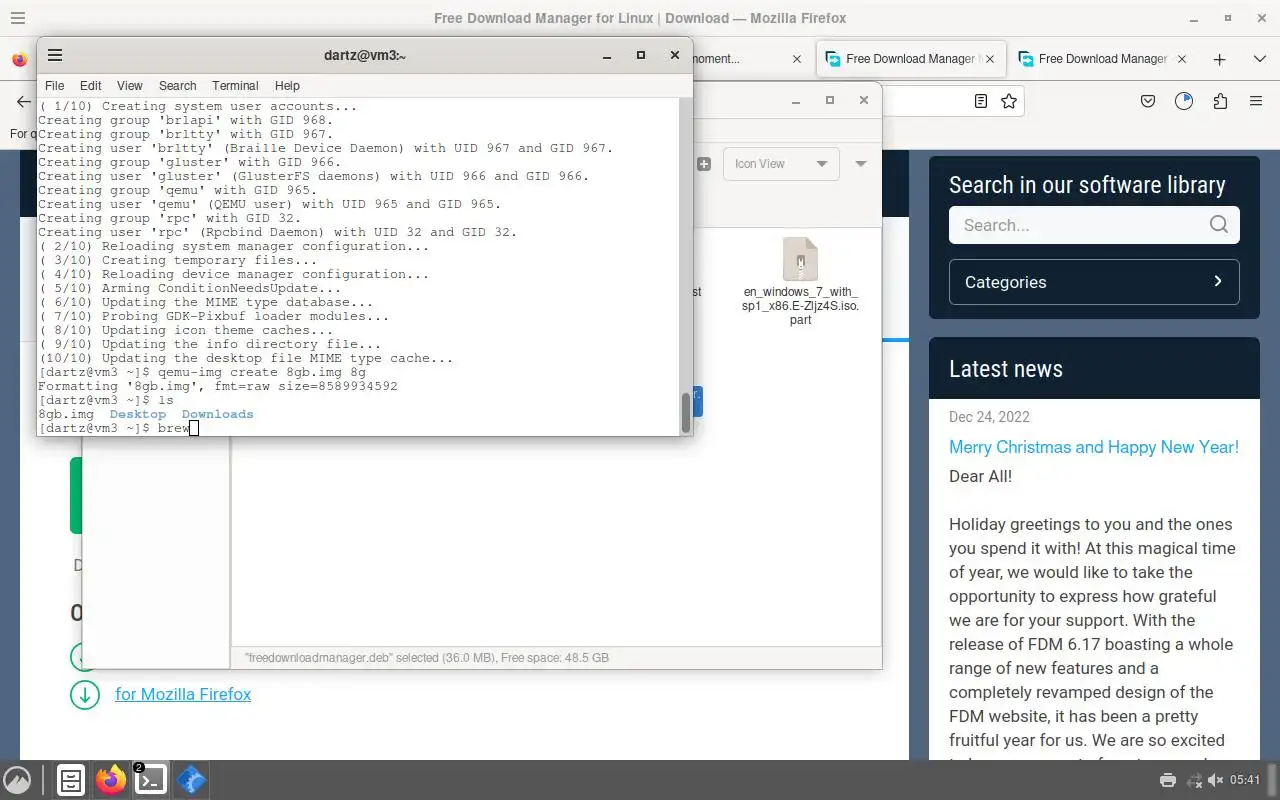Launch Firefox from the taskbar
This screenshot has height=800, width=1280.
point(111,780)
